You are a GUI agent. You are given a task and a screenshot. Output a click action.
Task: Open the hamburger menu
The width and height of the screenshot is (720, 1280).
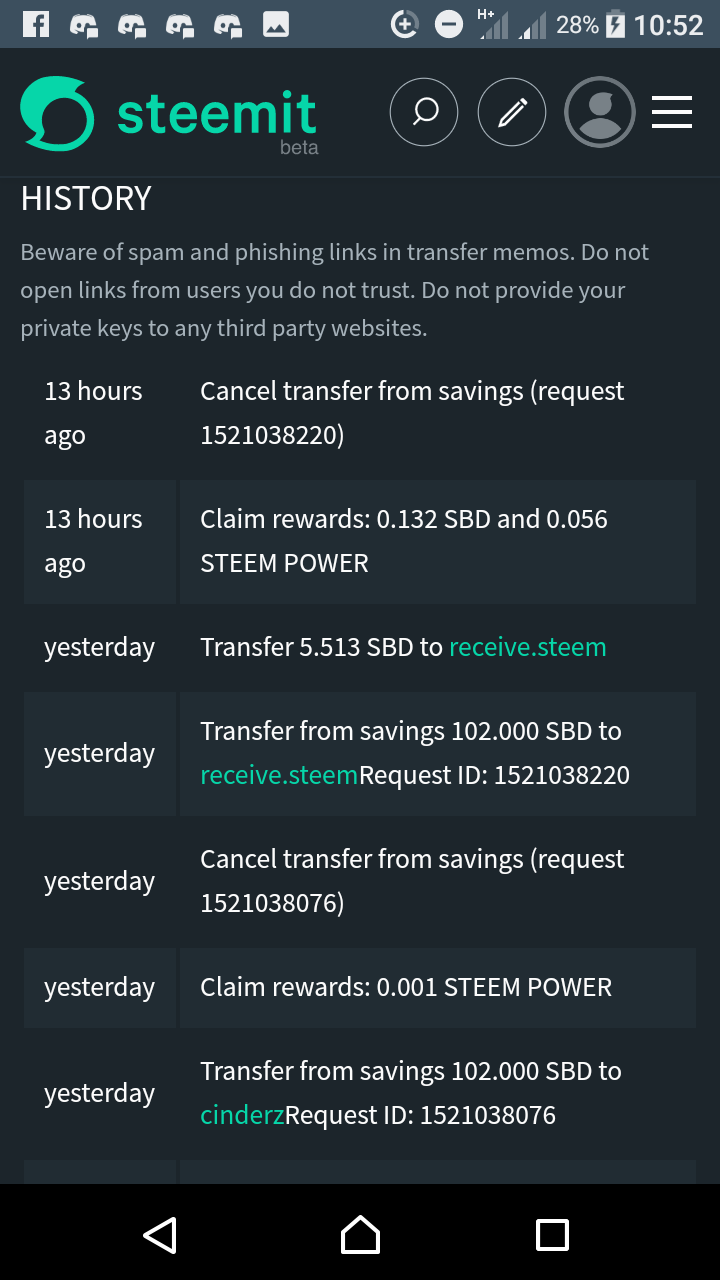point(672,112)
